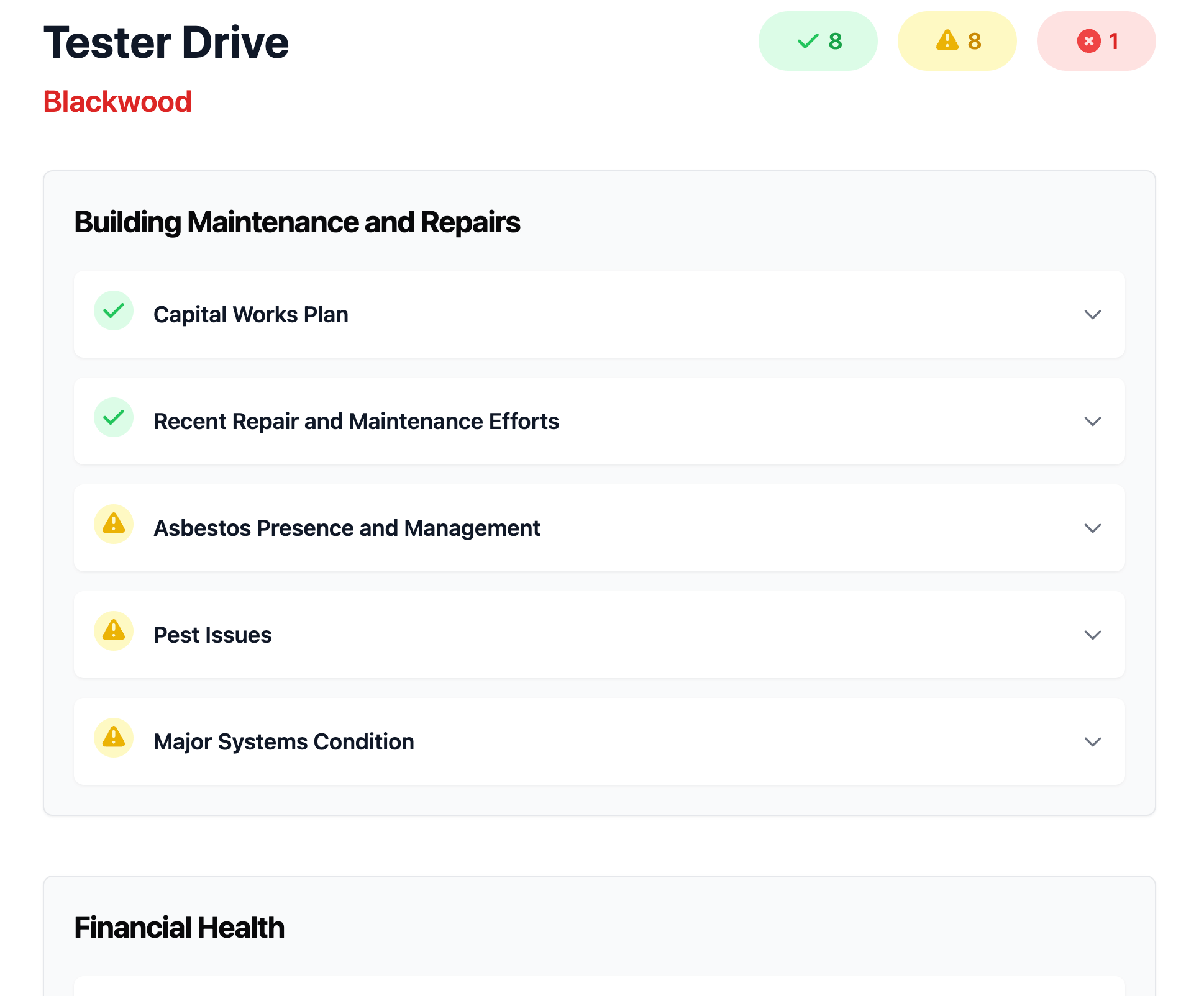Expand the Recent Repair and Maintenance Efforts chevron

[x=1093, y=421]
